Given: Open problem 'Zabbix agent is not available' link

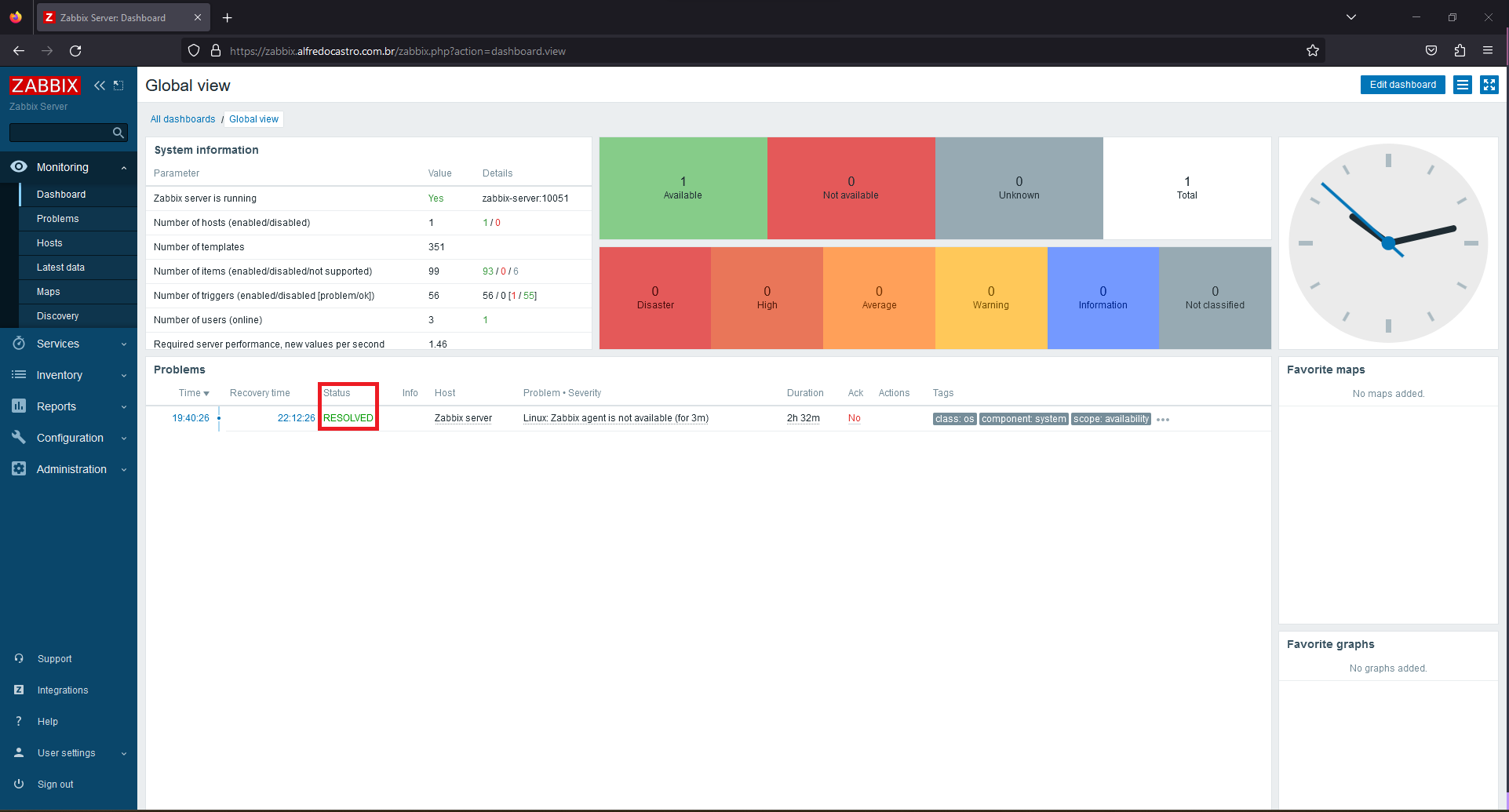Looking at the screenshot, I should click(616, 418).
